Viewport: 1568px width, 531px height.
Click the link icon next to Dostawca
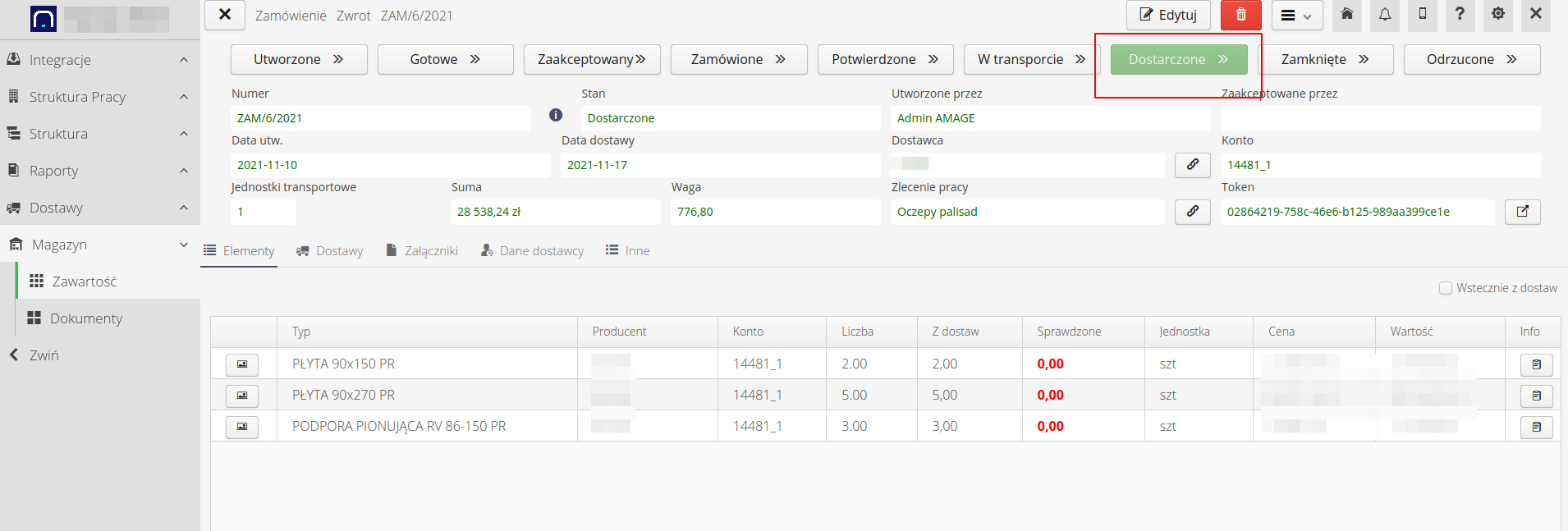[x=1192, y=165]
